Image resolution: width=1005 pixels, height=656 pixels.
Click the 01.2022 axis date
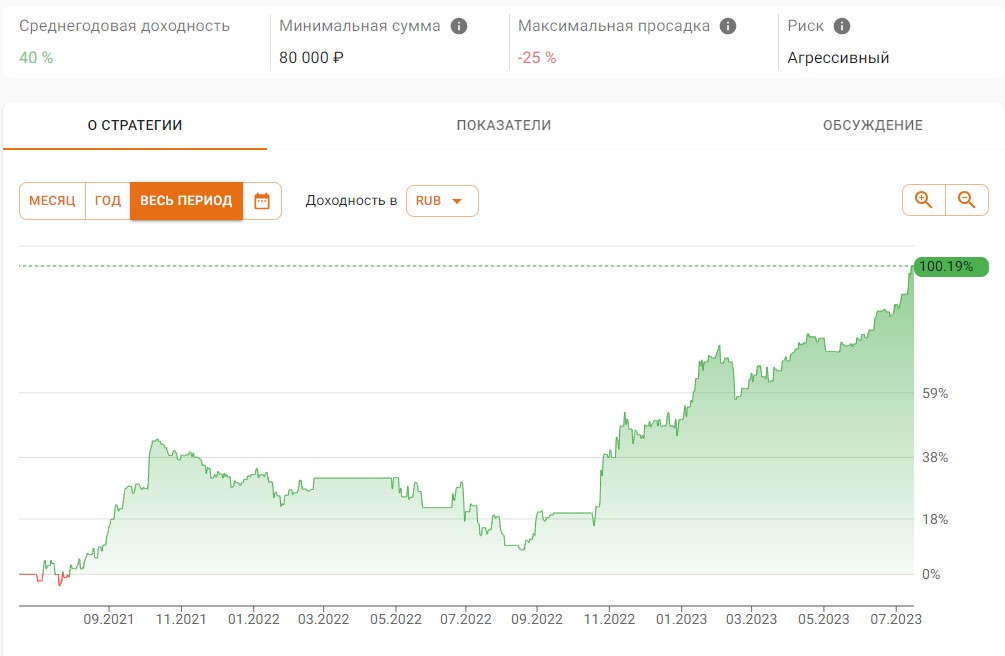click(254, 619)
